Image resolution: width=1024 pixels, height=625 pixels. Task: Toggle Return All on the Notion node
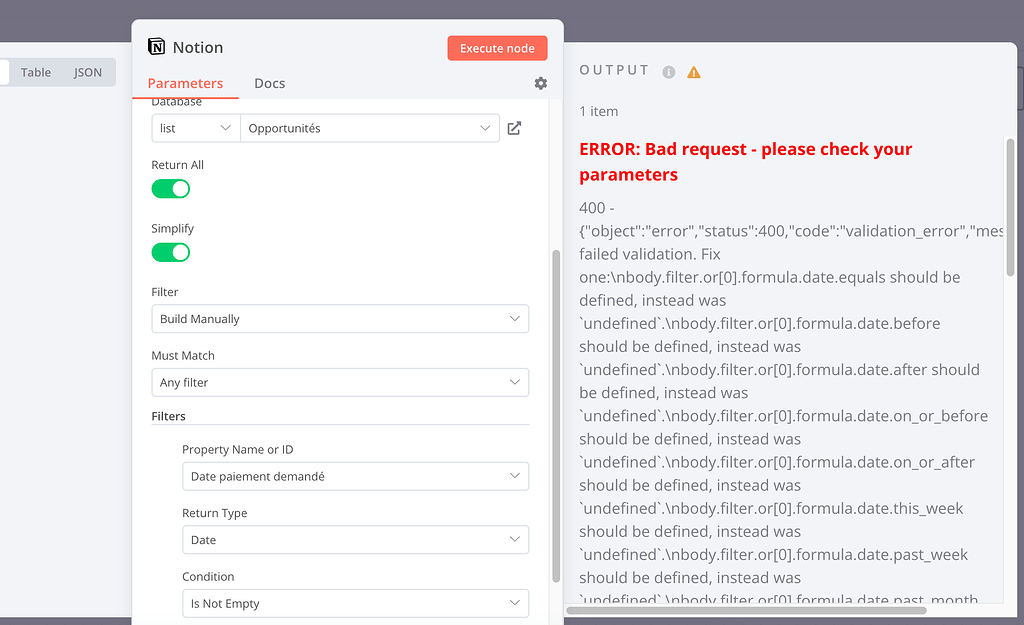point(170,188)
